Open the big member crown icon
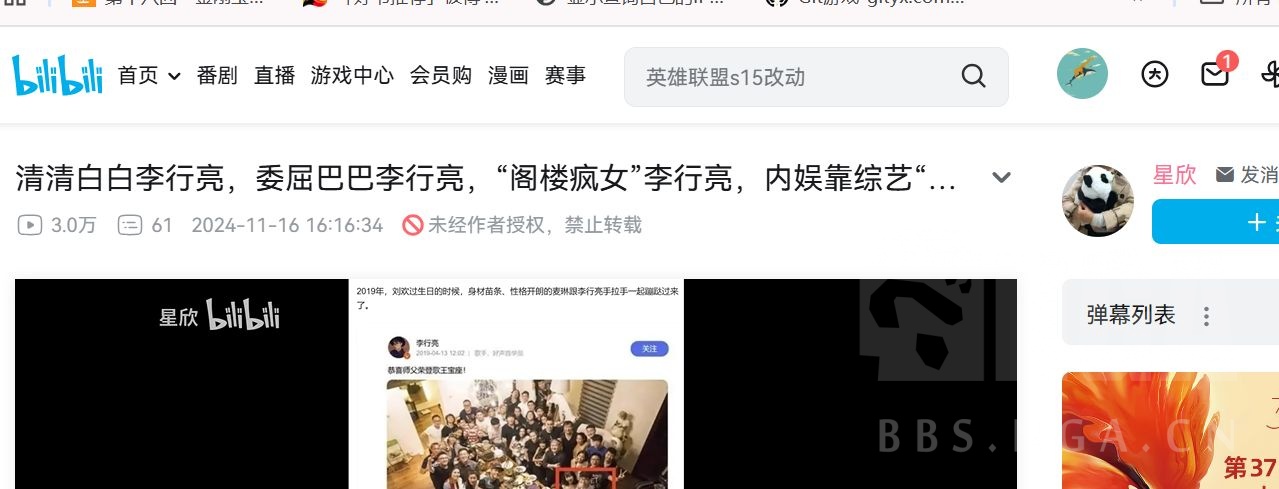 (1155, 74)
